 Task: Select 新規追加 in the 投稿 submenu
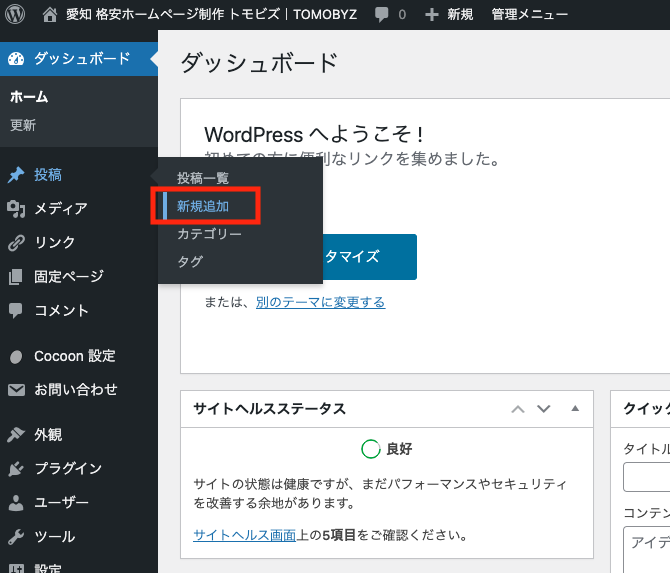[x=203, y=206]
